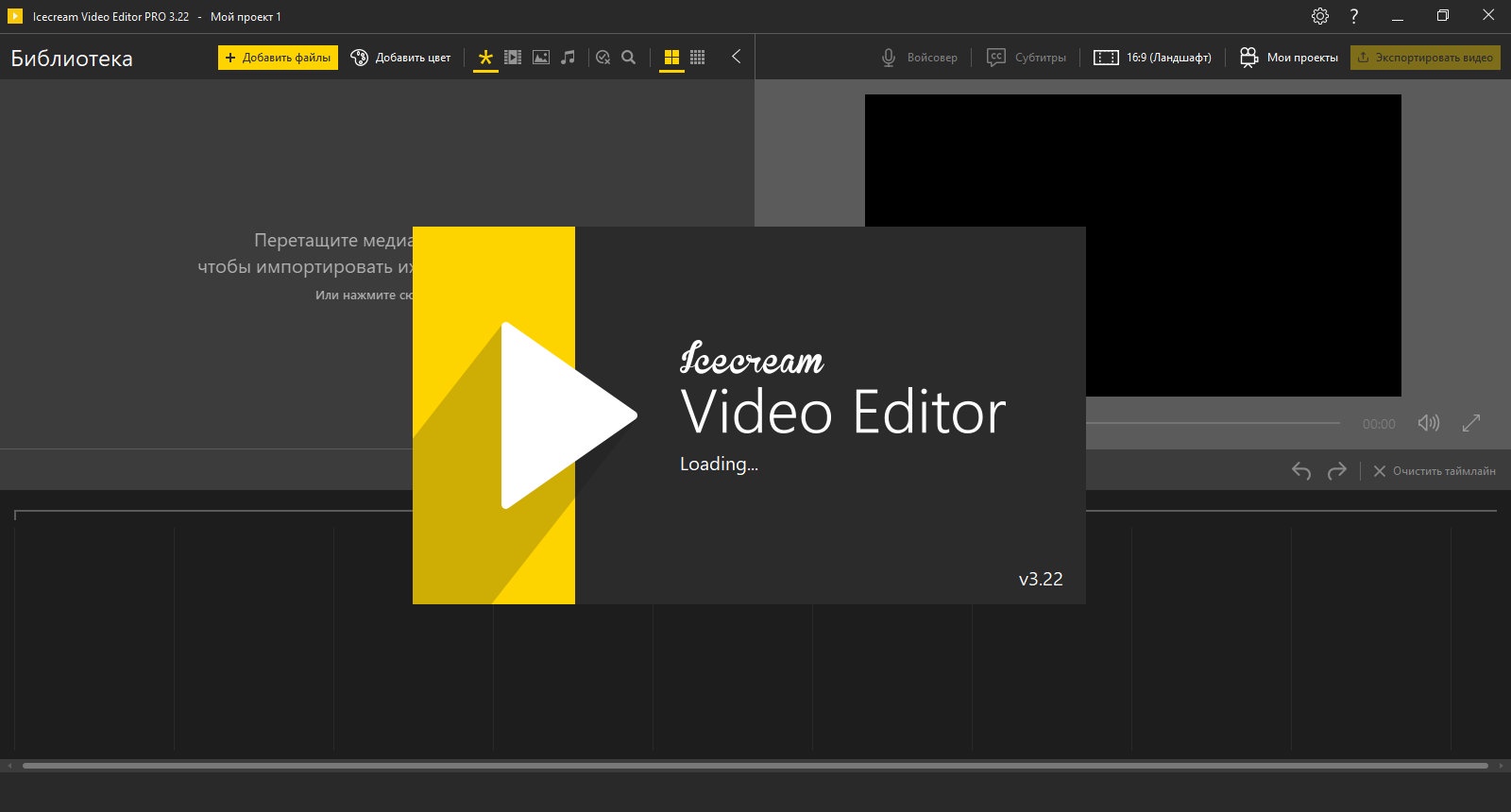Switch library to large thumbnail grid
Image resolution: width=1511 pixels, height=812 pixels.
671,58
